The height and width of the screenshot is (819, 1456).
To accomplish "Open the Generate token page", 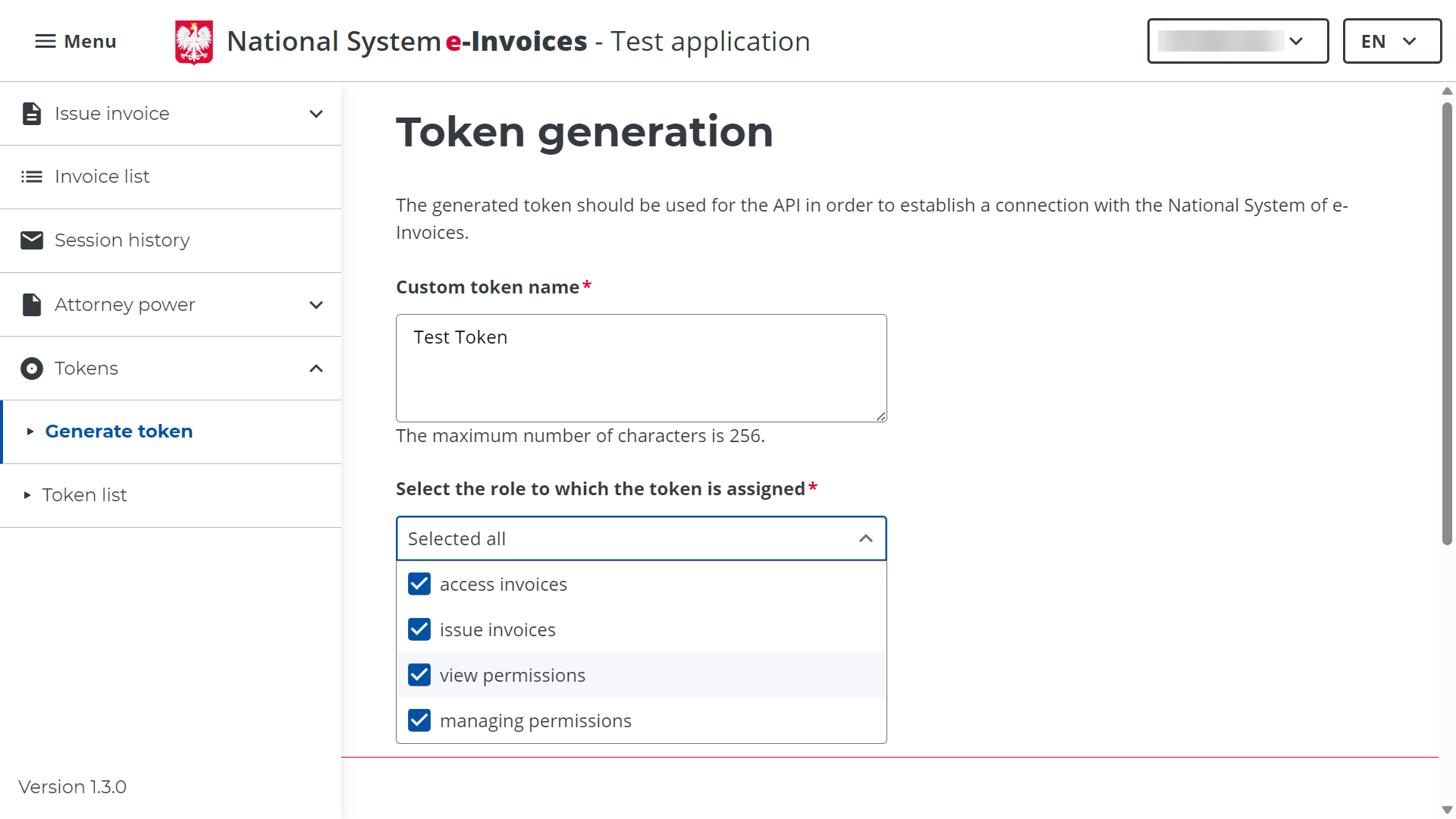I will [119, 431].
